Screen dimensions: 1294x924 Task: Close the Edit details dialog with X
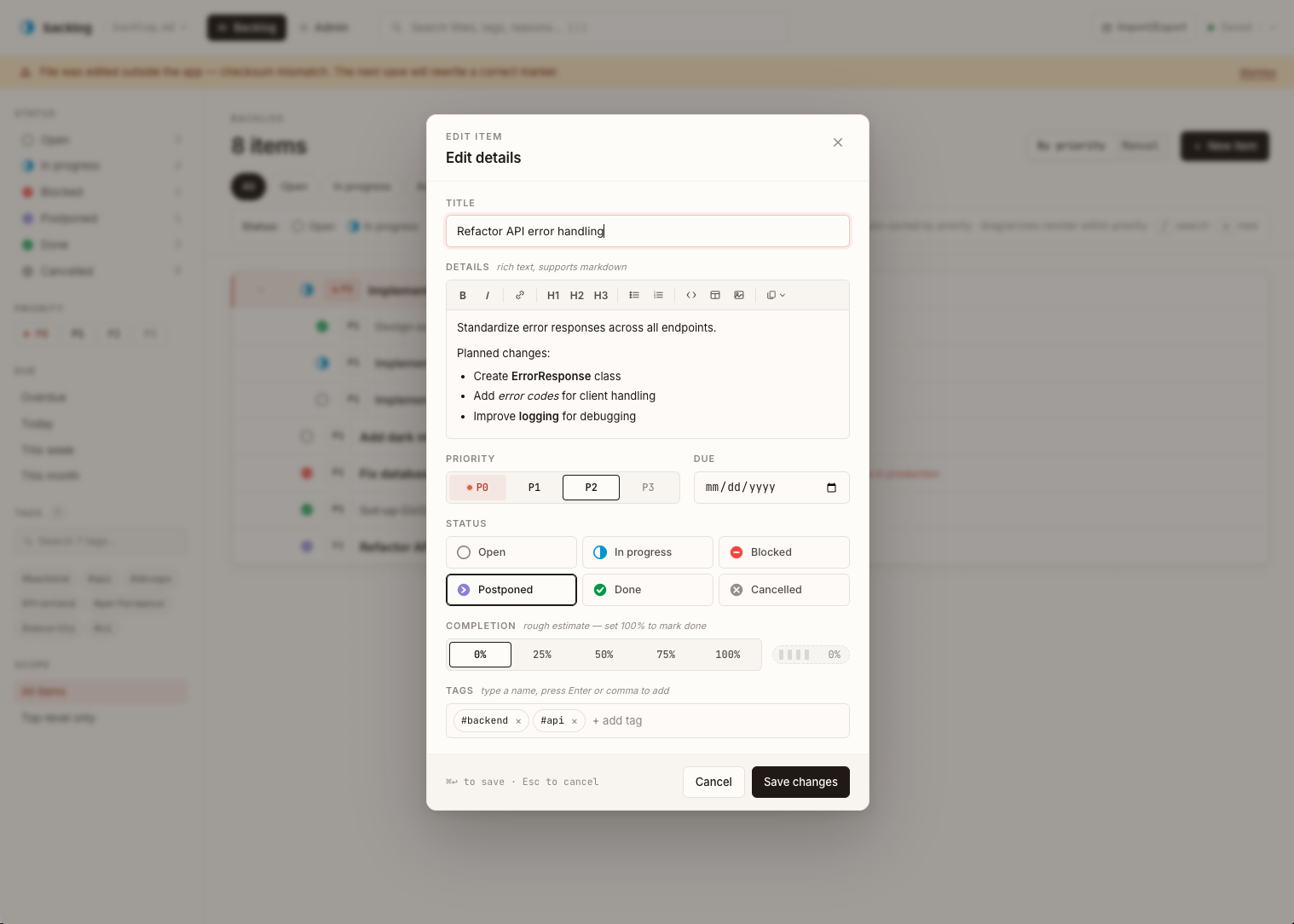click(838, 142)
